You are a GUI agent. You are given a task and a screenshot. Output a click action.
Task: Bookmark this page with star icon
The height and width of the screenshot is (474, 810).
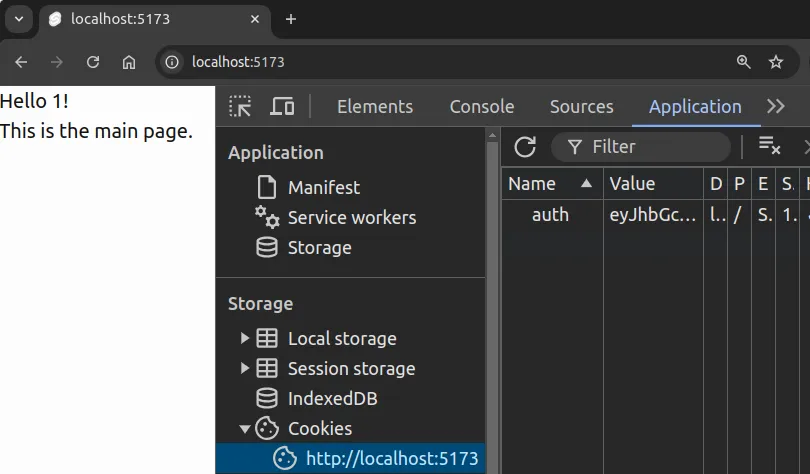pyautogui.click(x=775, y=62)
